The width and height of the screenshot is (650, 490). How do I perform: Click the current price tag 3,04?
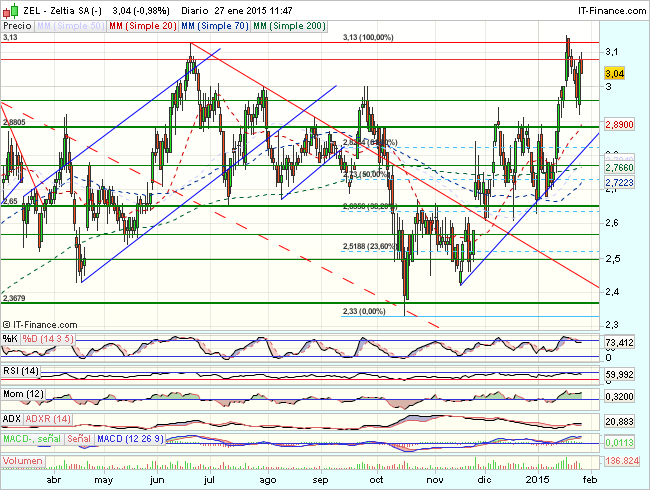click(x=616, y=73)
